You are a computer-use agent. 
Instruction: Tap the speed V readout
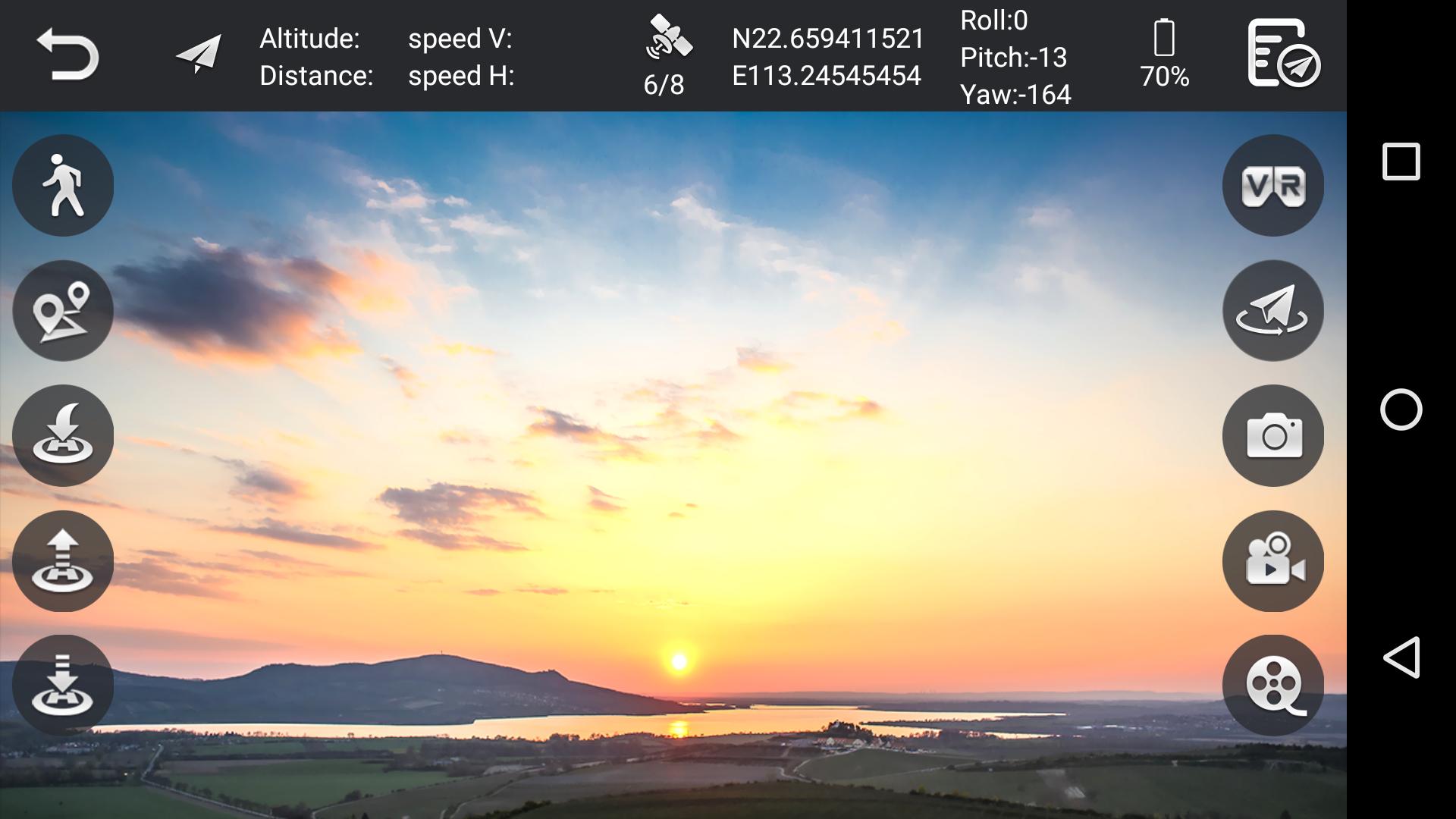pyautogui.click(x=460, y=39)
